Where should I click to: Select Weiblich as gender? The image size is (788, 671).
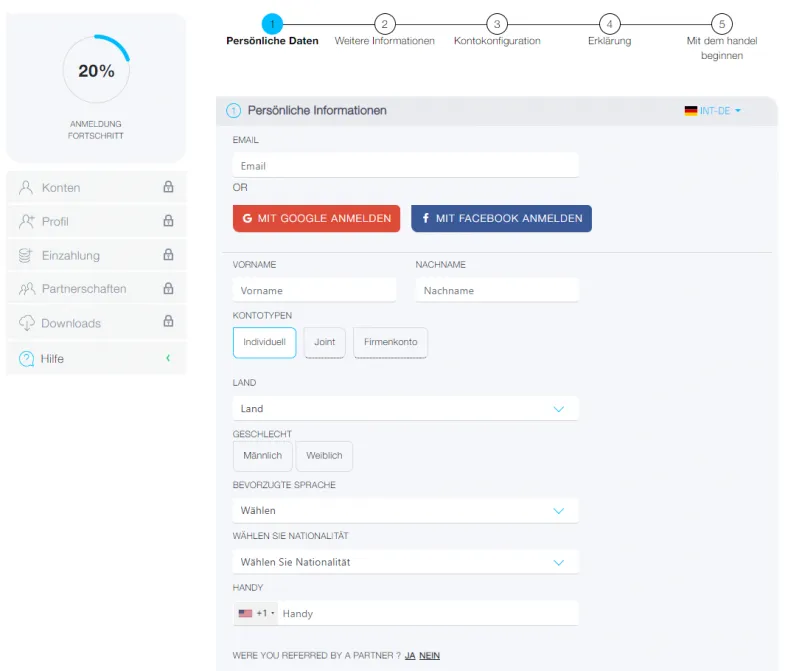324,456
